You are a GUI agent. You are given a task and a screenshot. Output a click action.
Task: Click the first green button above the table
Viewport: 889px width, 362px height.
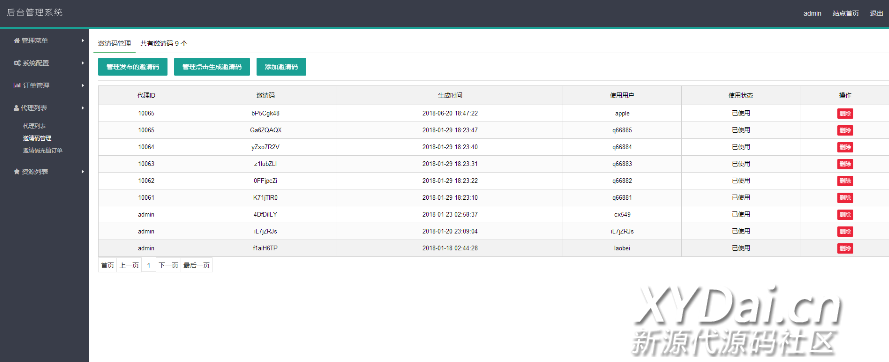tap(133, 67)
